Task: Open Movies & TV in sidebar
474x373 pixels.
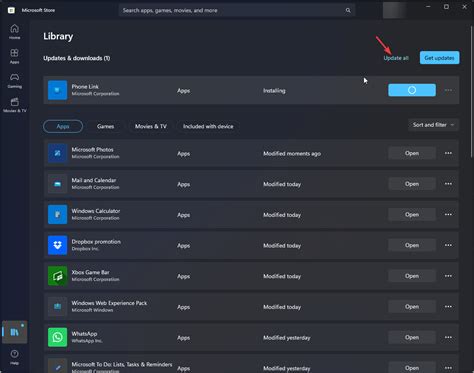Action: point(14,105)
